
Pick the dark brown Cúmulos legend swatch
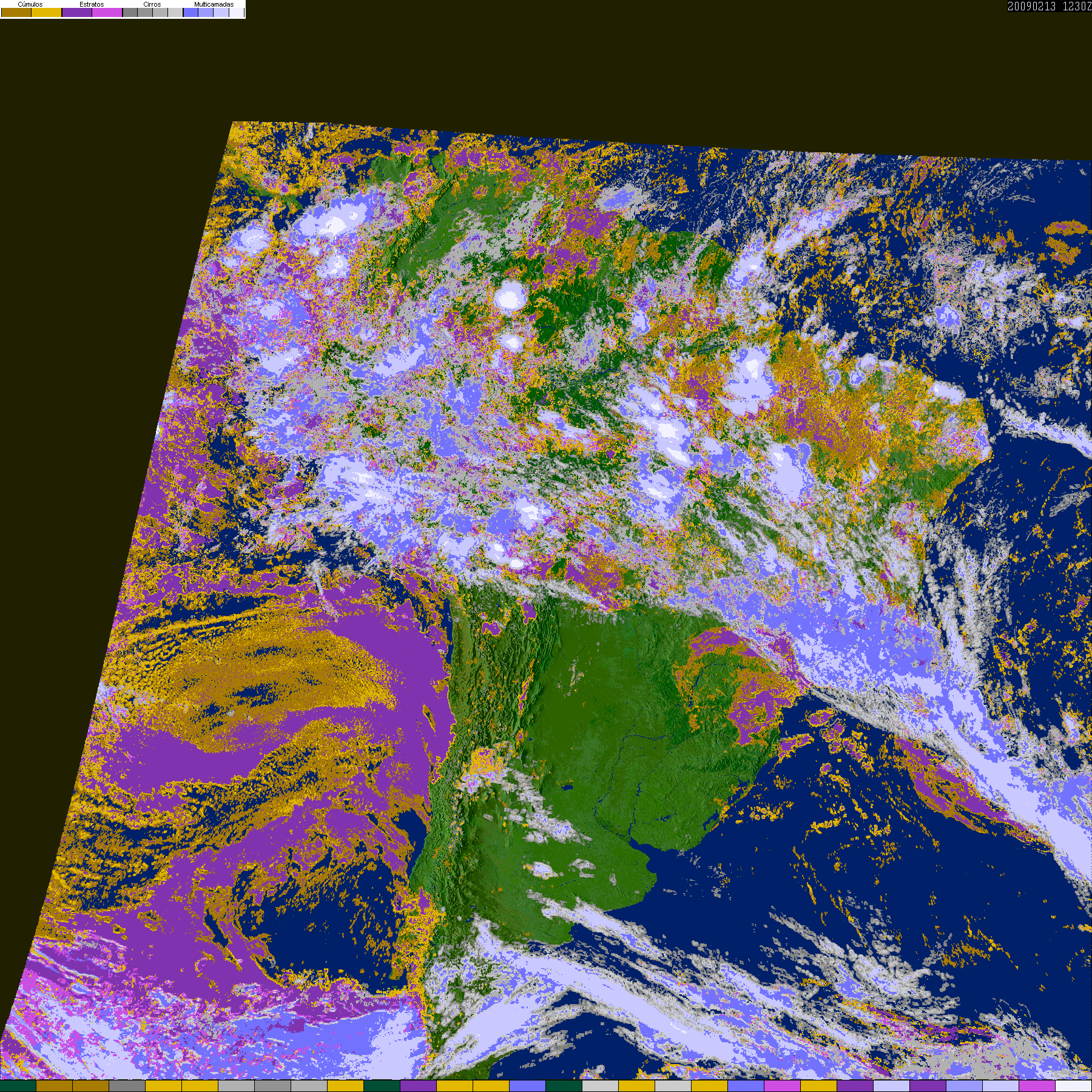(16, 12)
